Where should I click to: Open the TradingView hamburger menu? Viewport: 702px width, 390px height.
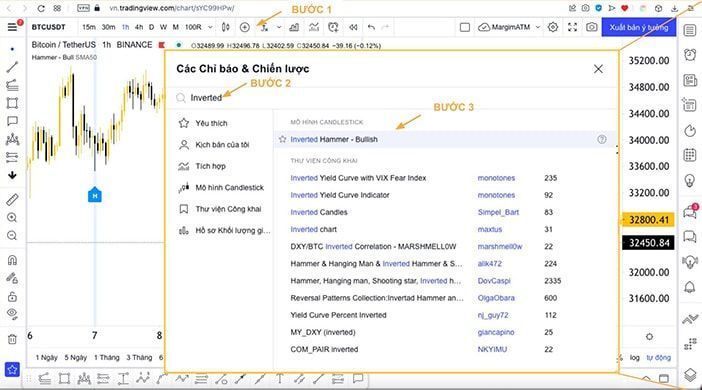pos(12,27)
